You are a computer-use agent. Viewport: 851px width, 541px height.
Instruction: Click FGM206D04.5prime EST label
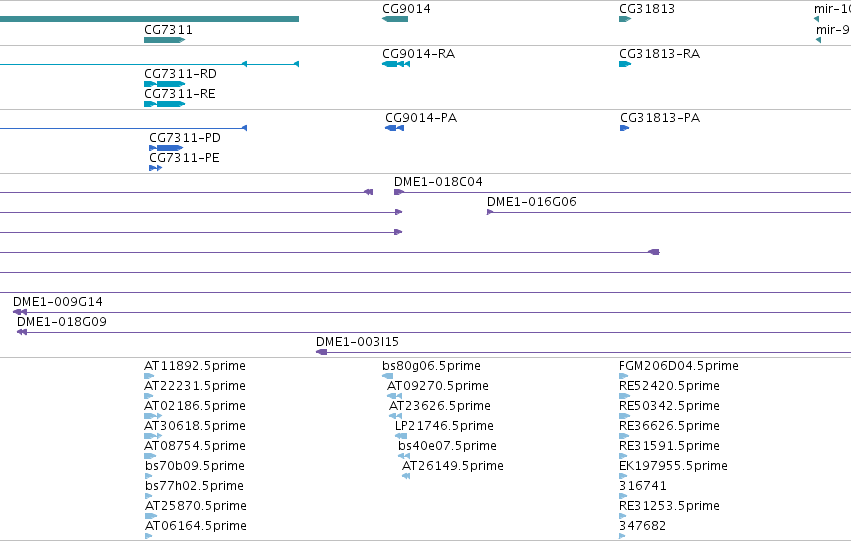pos(679,366)
